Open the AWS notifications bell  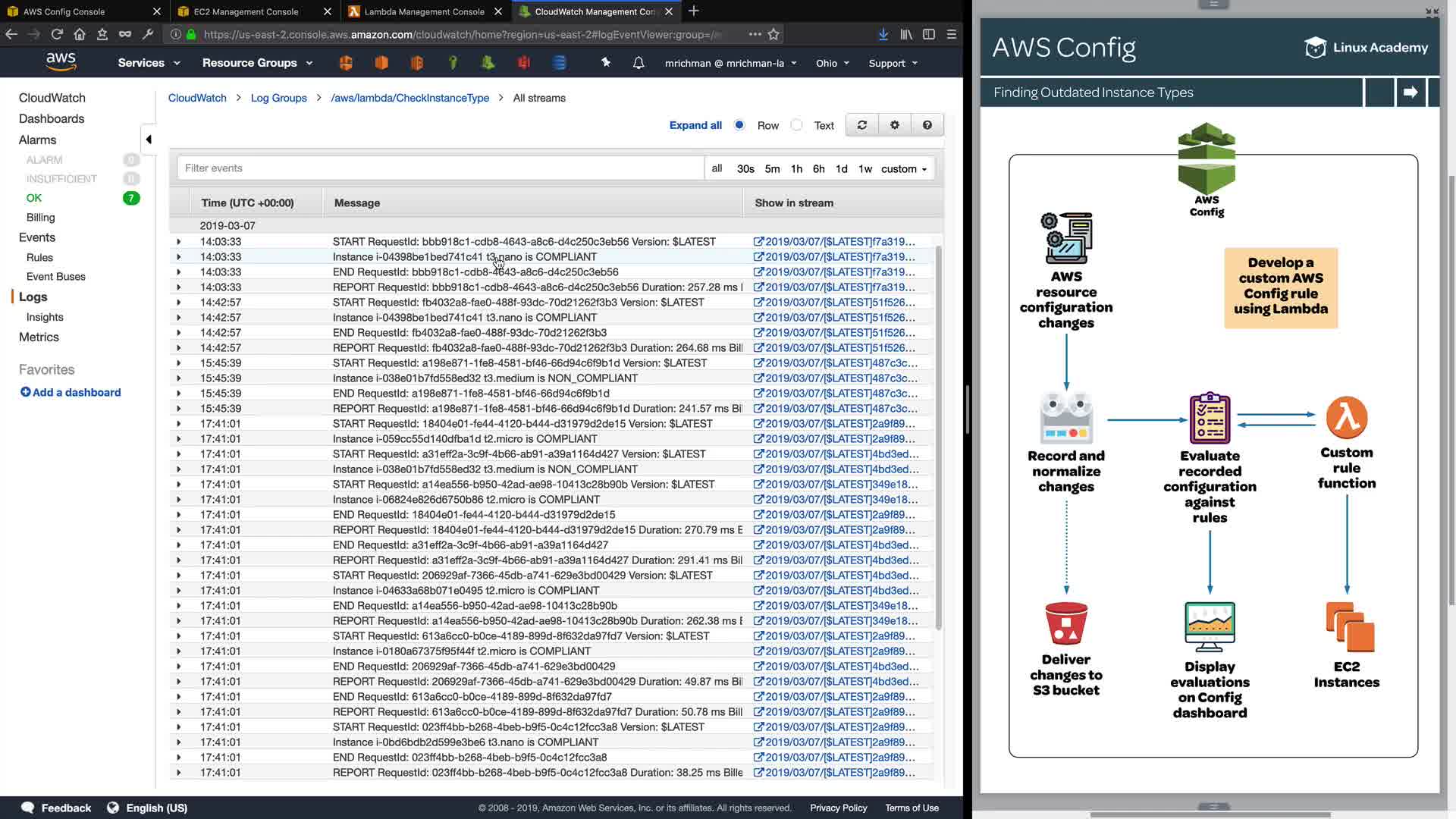639,63
